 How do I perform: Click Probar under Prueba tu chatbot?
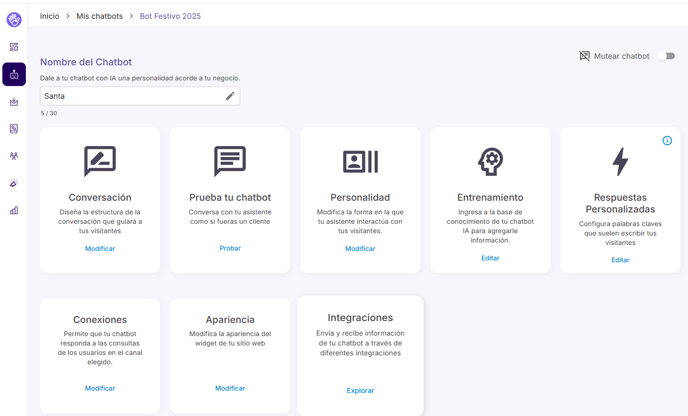[x=230, y=249]
